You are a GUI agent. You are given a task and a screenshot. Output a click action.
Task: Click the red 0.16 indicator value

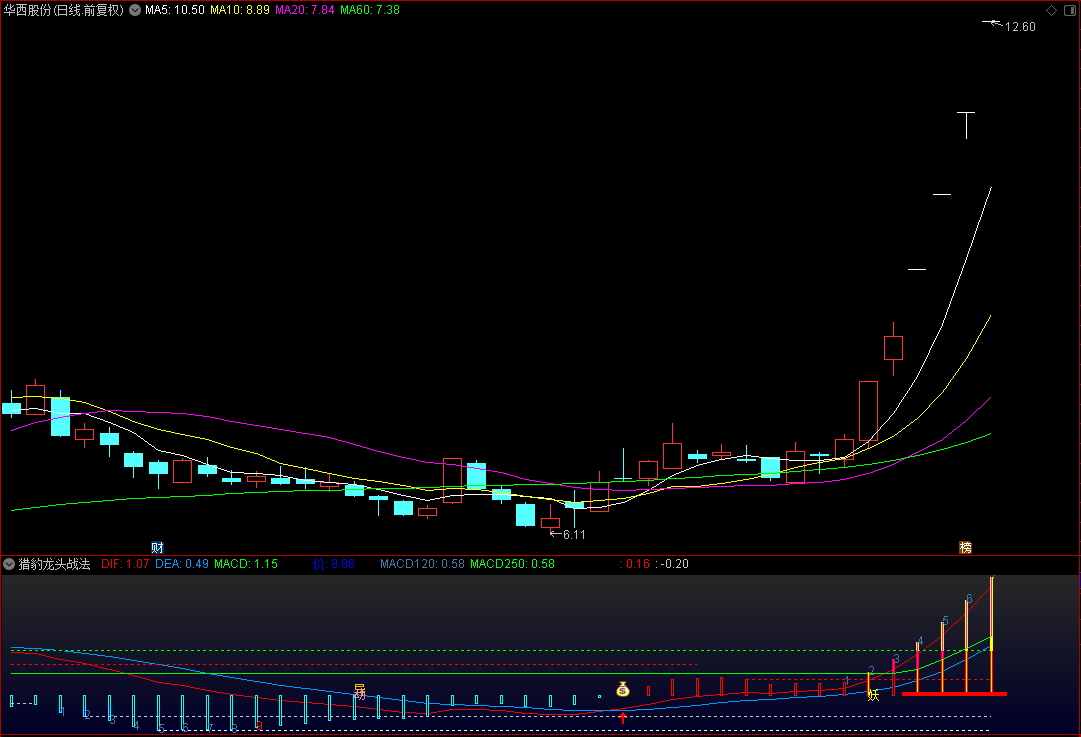coord(635,564)
